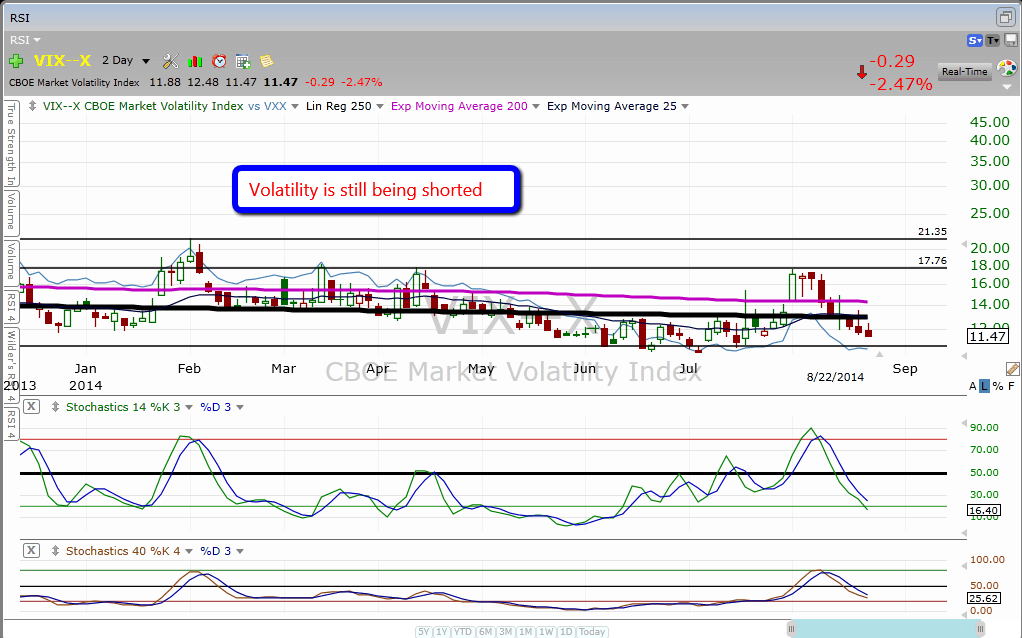Image resolution: width=1022 pixels, height=638 pixels.
Task: Click the green plus add symbol icon
Action: point(17,61)
